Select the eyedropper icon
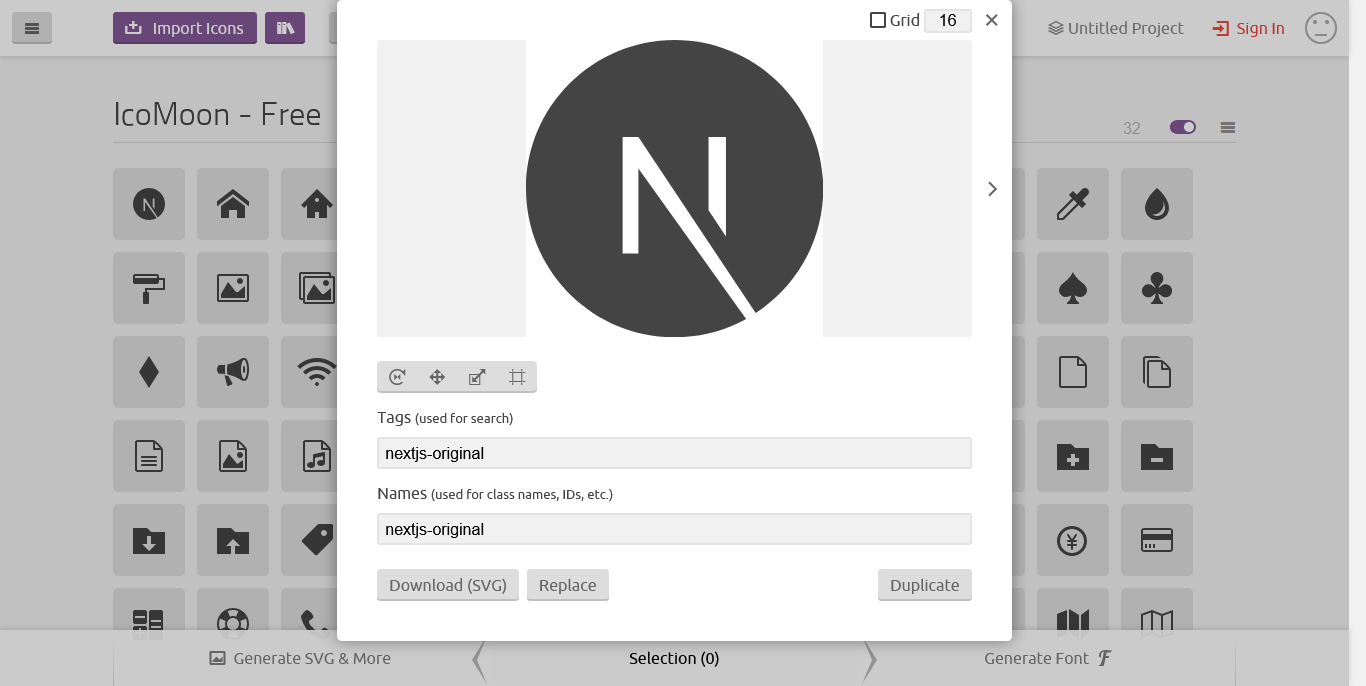 pos(1073,204)
